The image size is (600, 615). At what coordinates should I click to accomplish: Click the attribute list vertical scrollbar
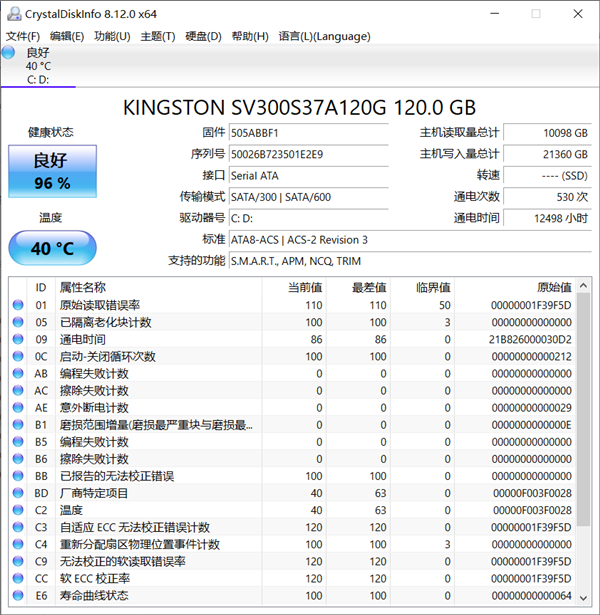(x=582, y=400)
